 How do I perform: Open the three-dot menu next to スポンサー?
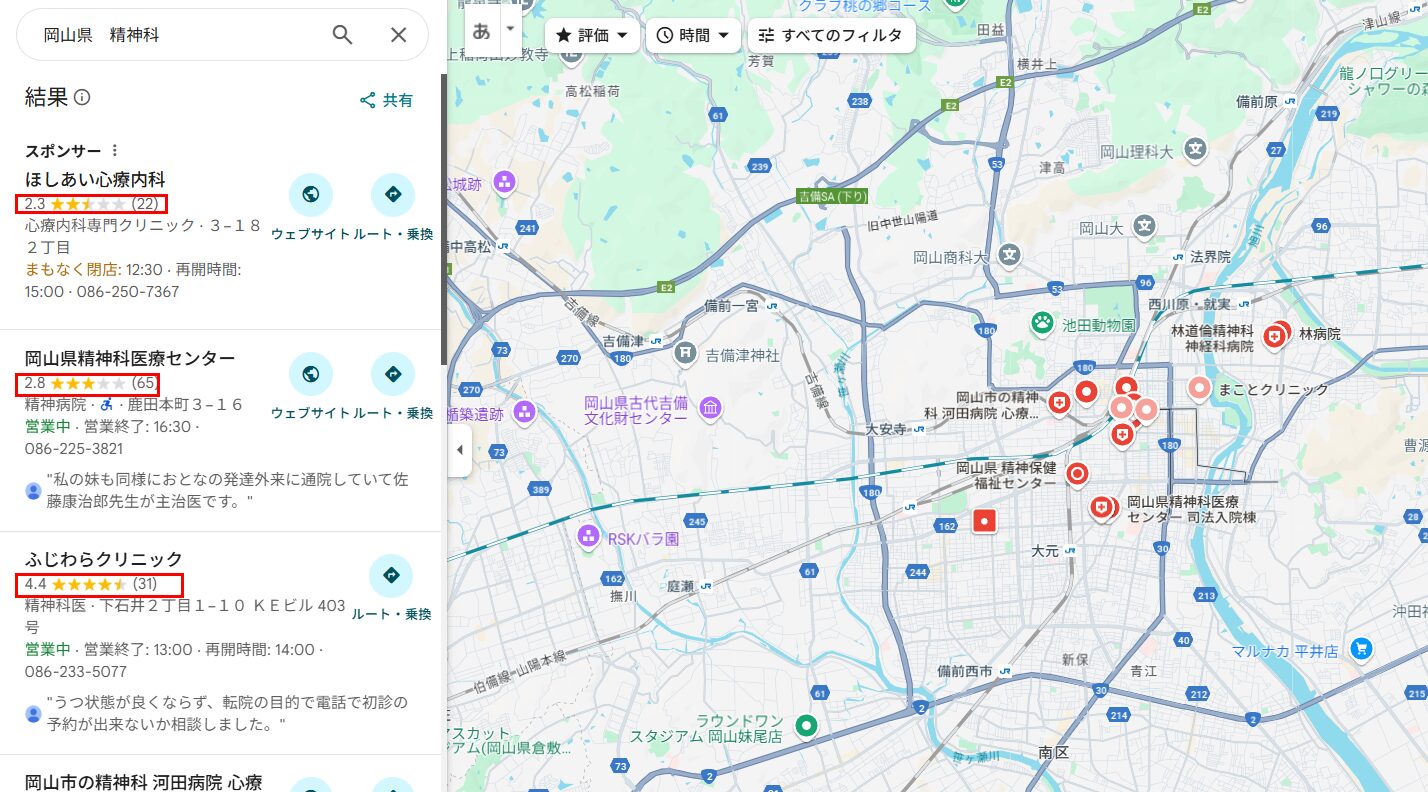tap(114, 151)
